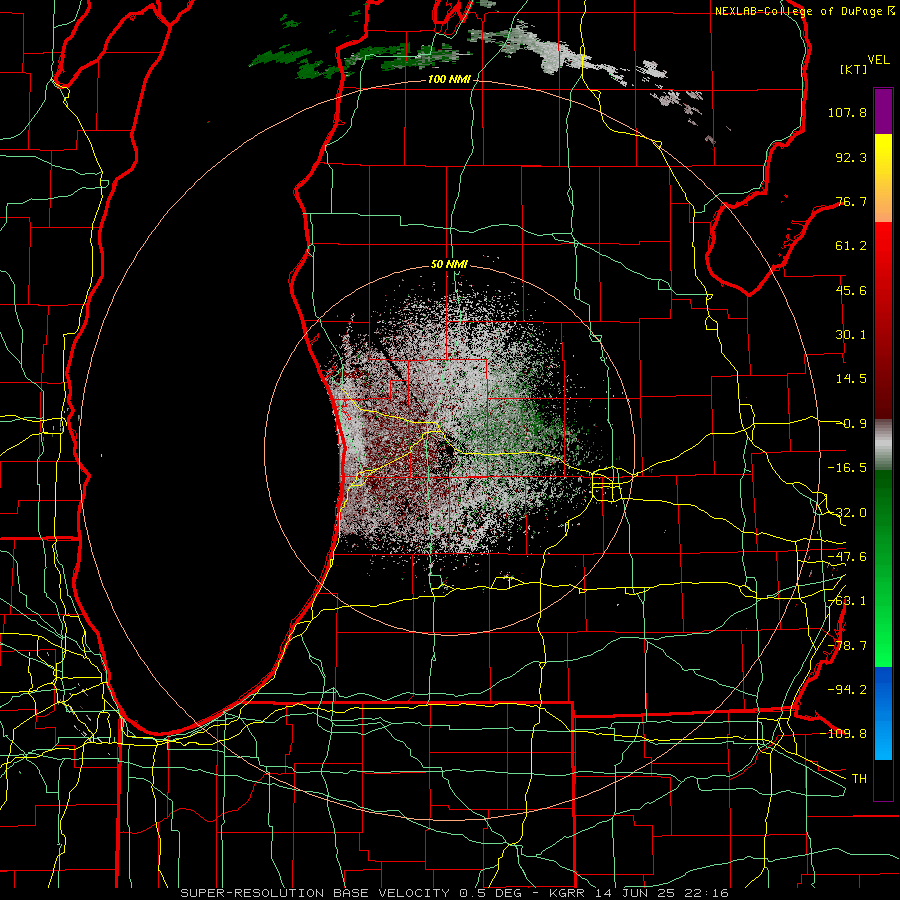Click the [KT] units label
This screenshot has width=900, height=900.
pos(854,69)
